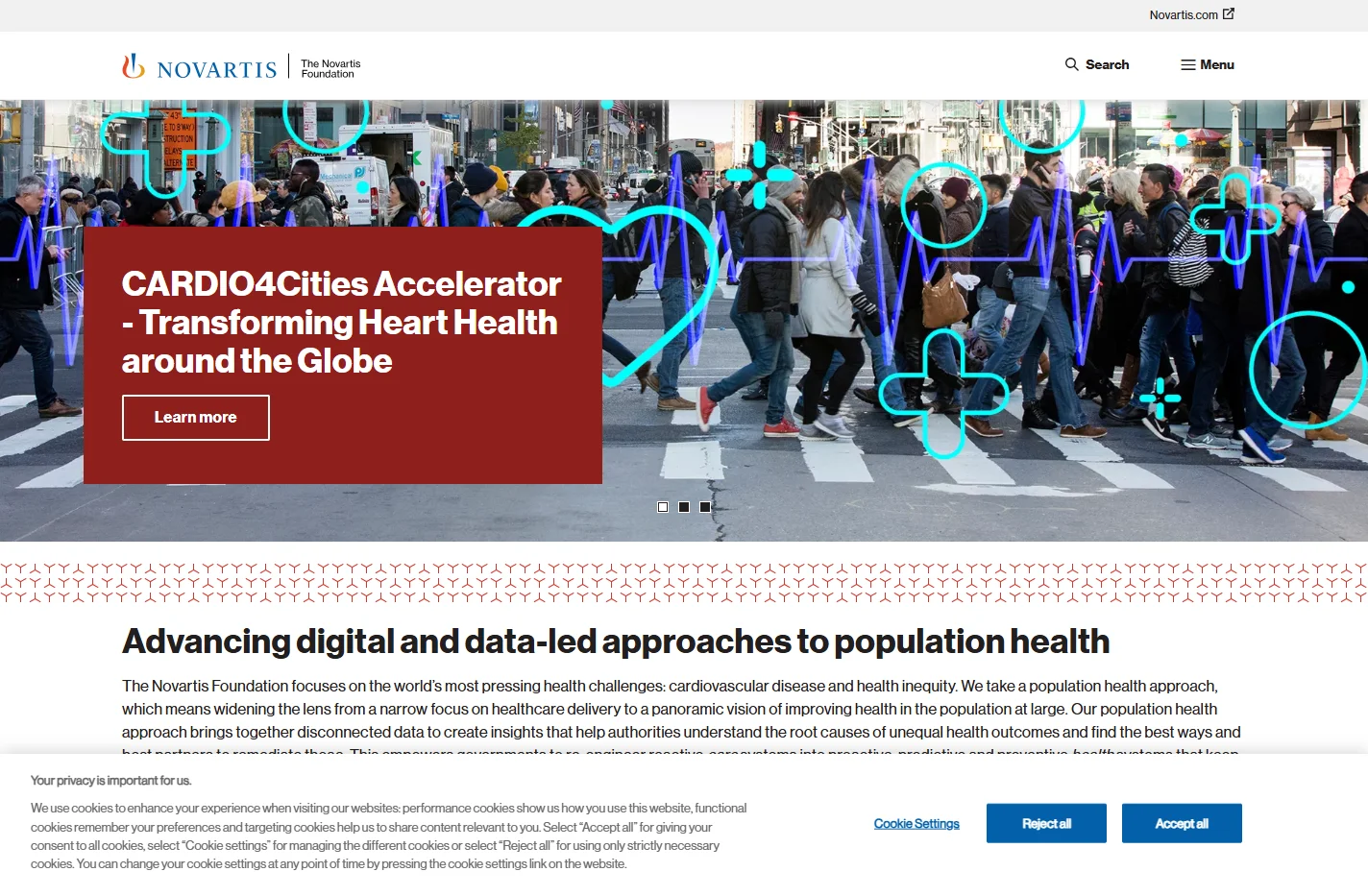Click the CARDIO4Cities Accelerator headline

(x=341, y=323)
